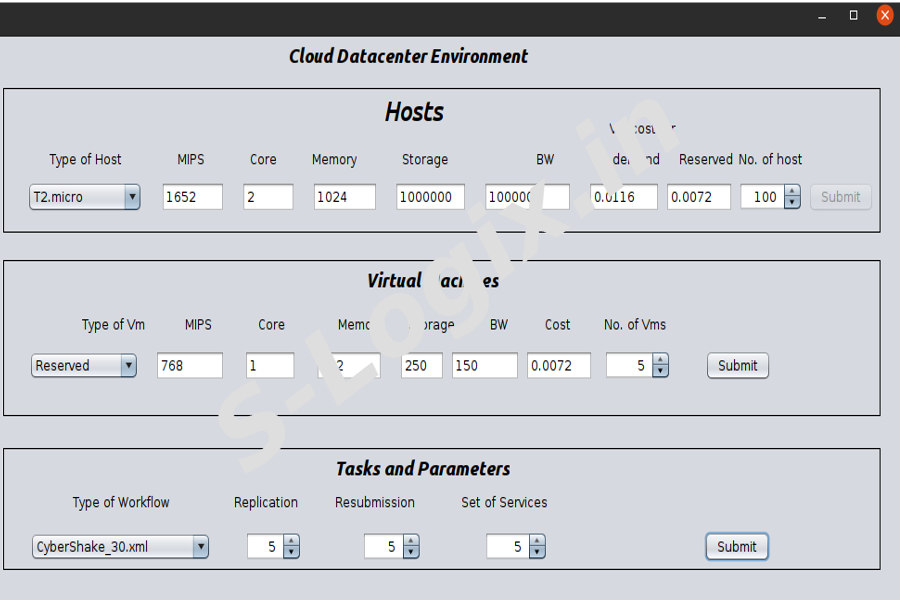The width and height of the screenshot is (900, 600).
Task: Increase the Replication spinner value
Action: click(291, 541)
